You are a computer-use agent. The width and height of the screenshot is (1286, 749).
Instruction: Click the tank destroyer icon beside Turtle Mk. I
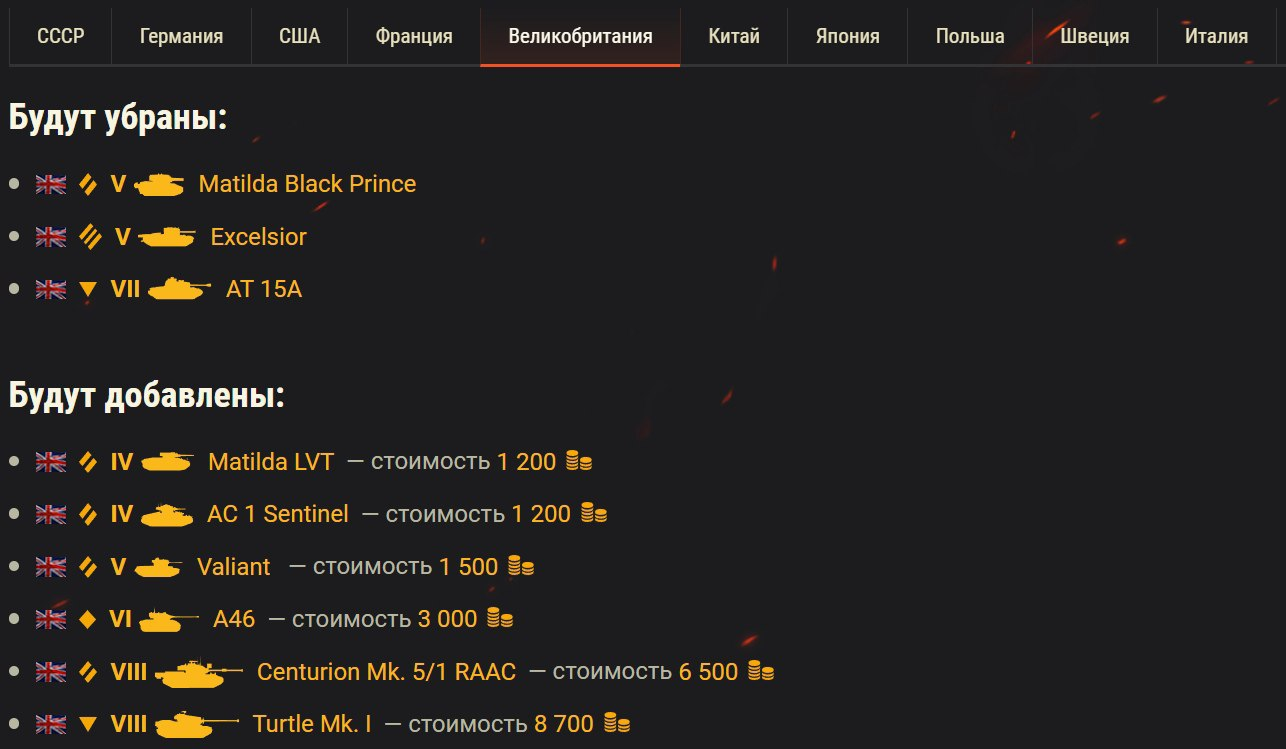pyautogui.click(x=196, y=723)
